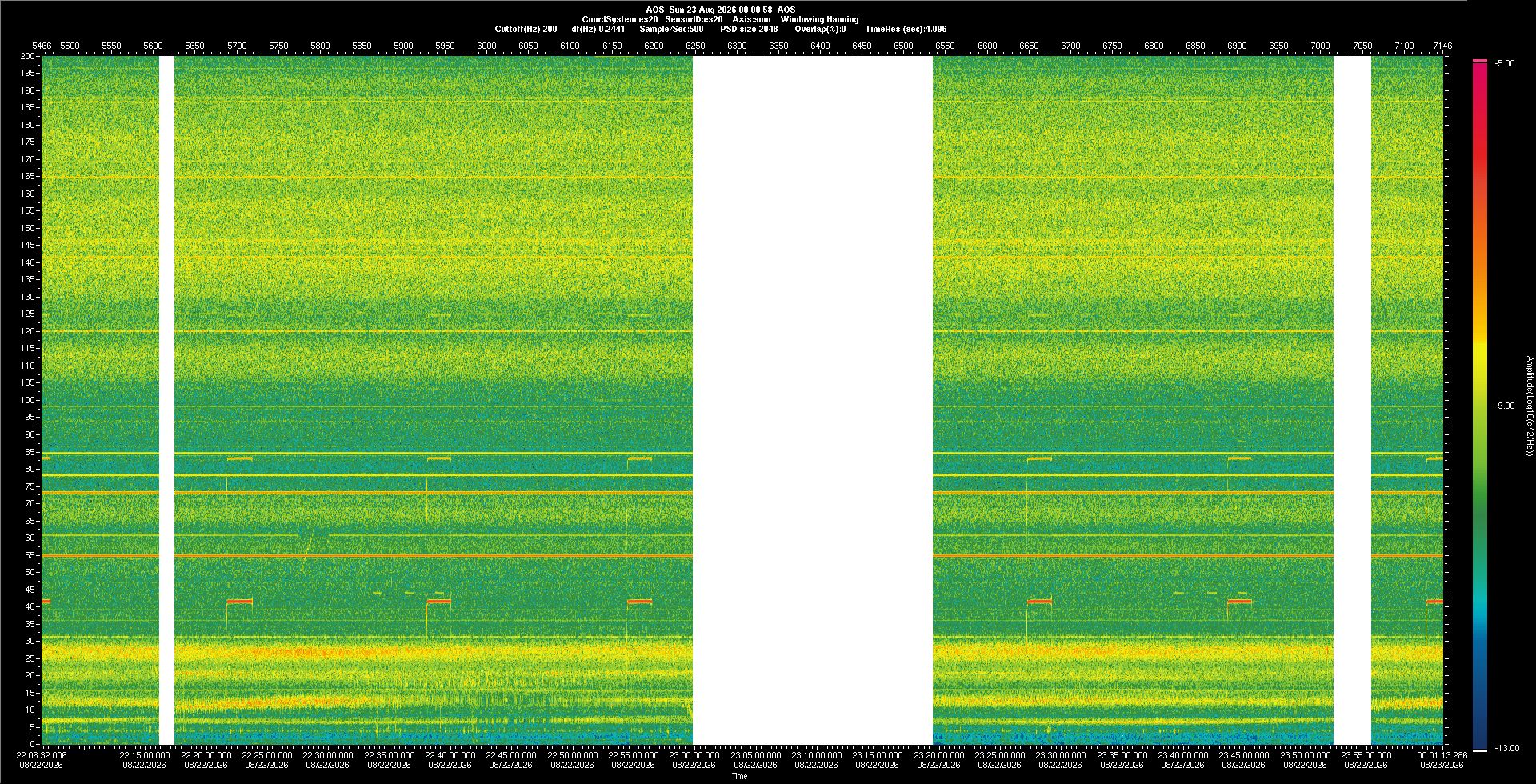Viewport: 1536px width, 784px height.
Task: Click the 7146 top-axis end label
Action: (x=1442, y=46)
